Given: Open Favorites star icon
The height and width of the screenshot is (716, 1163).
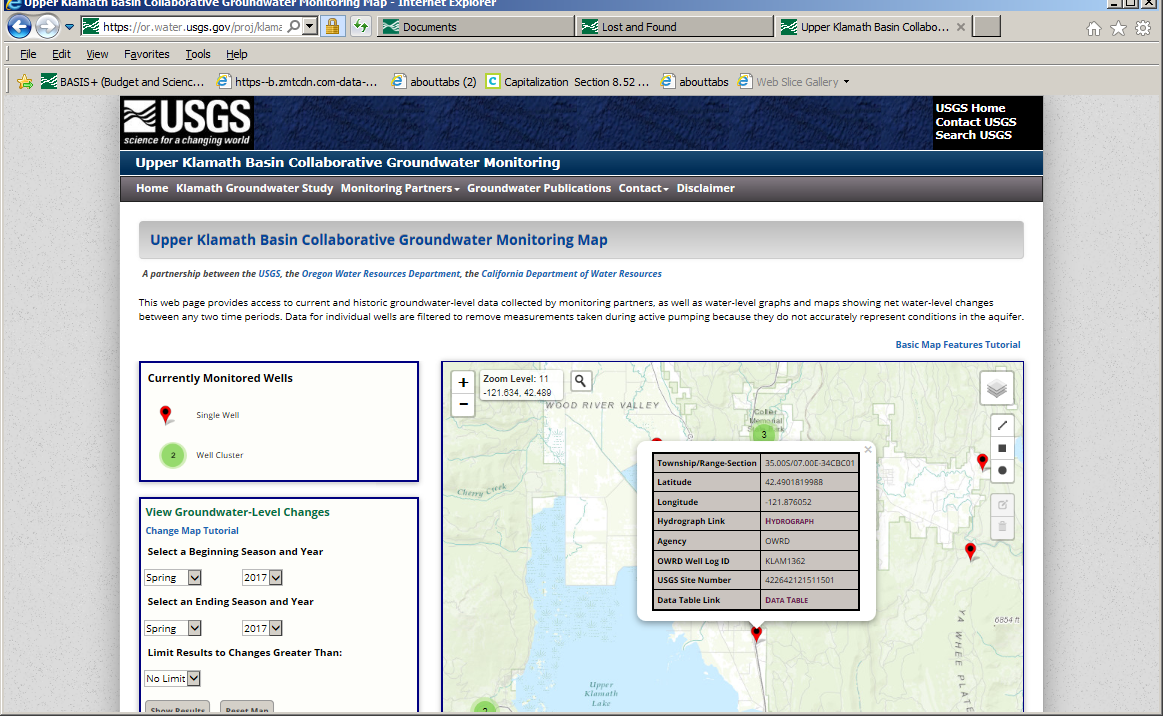Looking at the screenshot, I should coord(1118,28).
